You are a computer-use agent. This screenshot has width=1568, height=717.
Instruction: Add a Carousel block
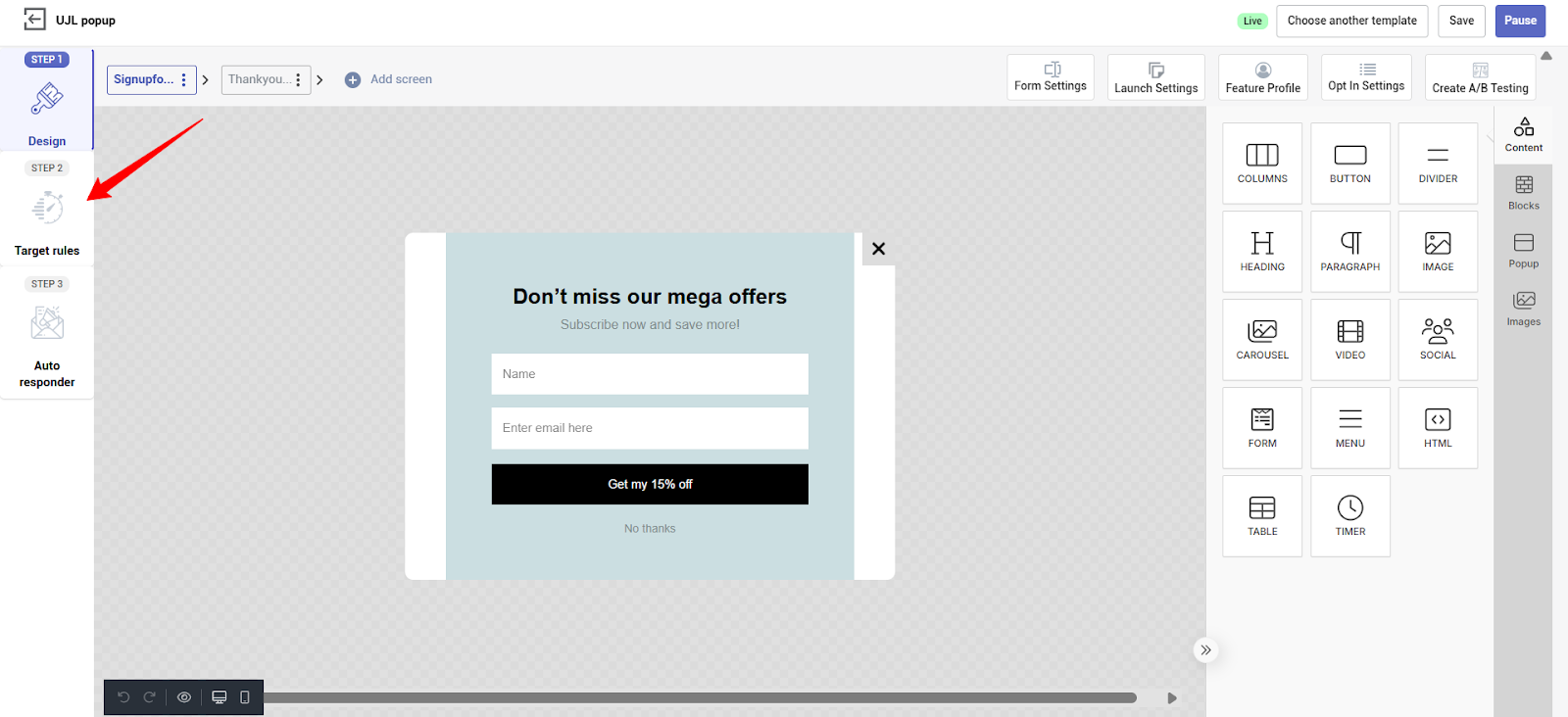1262,340
